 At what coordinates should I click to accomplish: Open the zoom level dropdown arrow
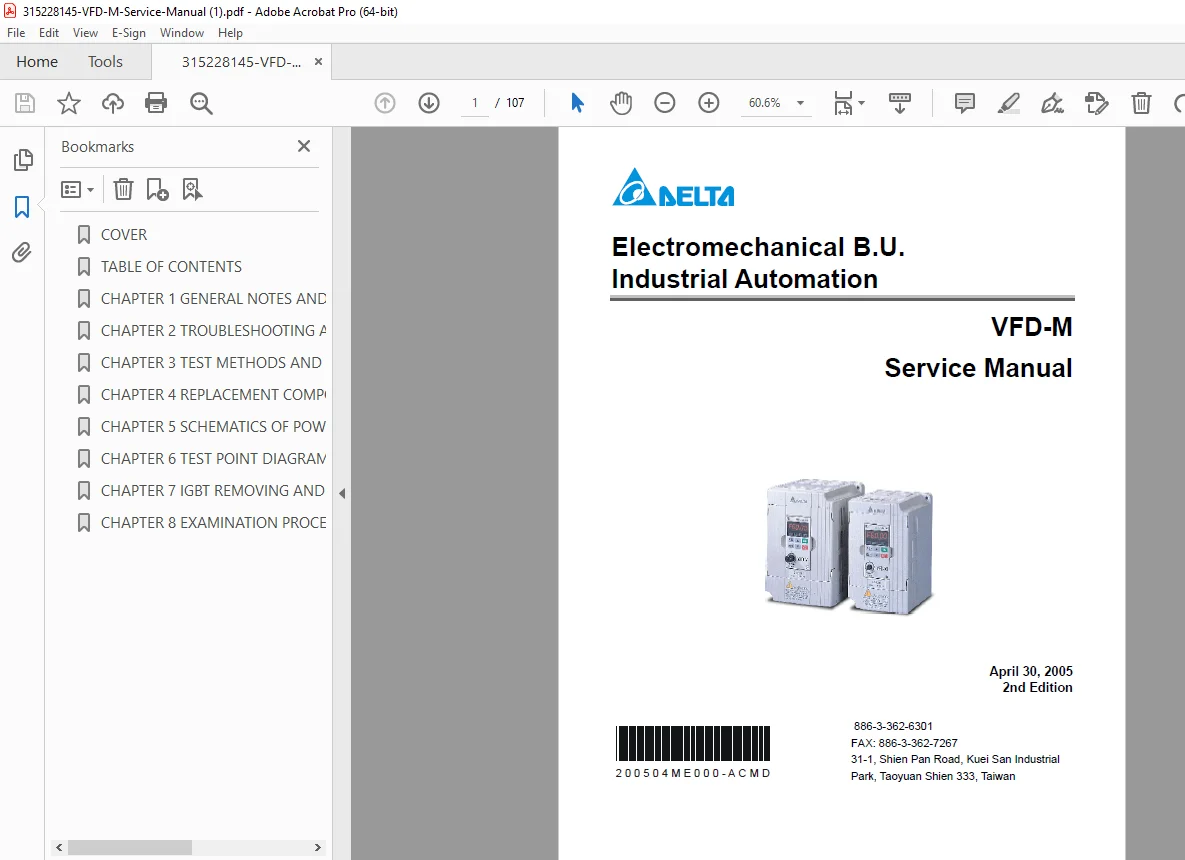click(x=800, y=103)
